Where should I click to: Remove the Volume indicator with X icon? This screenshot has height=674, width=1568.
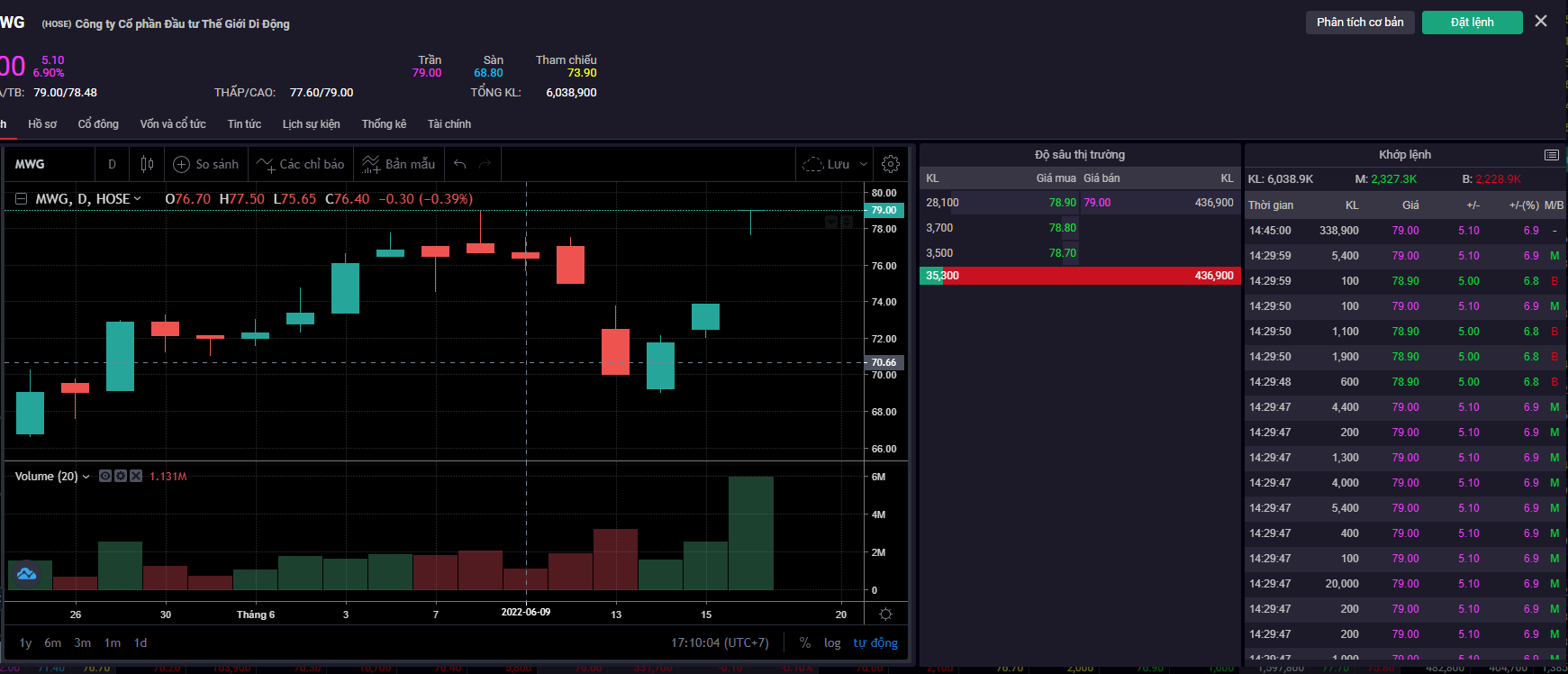[x=136, y=476]
